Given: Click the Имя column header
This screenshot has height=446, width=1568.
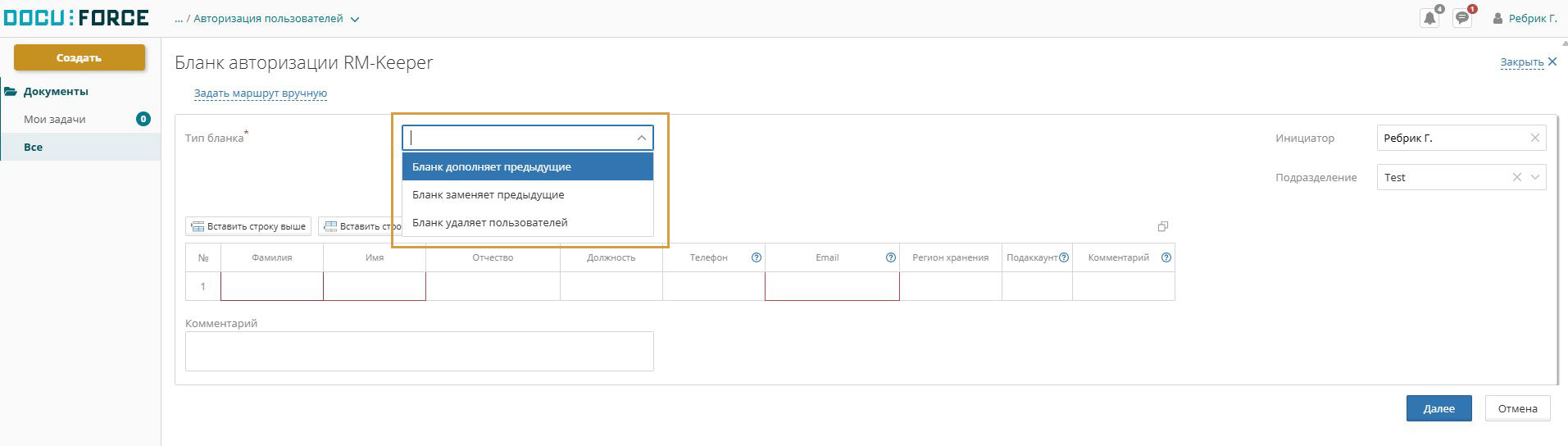Looking at the screenshot, I should (375, 257).
